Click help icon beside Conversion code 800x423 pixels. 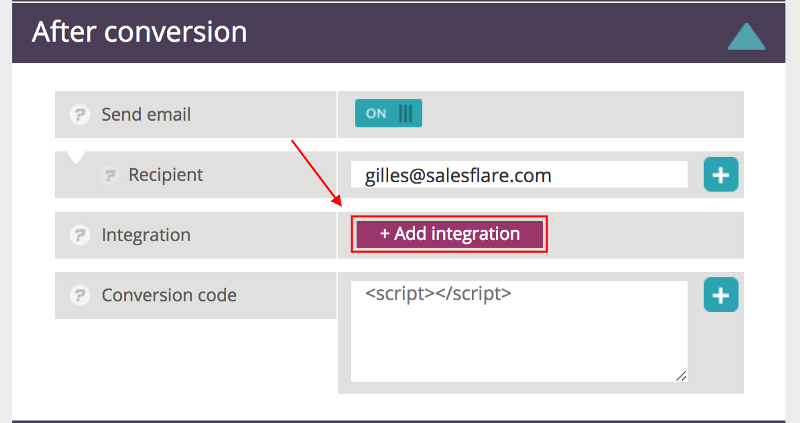pyautogui.click(x=80, y=295)
